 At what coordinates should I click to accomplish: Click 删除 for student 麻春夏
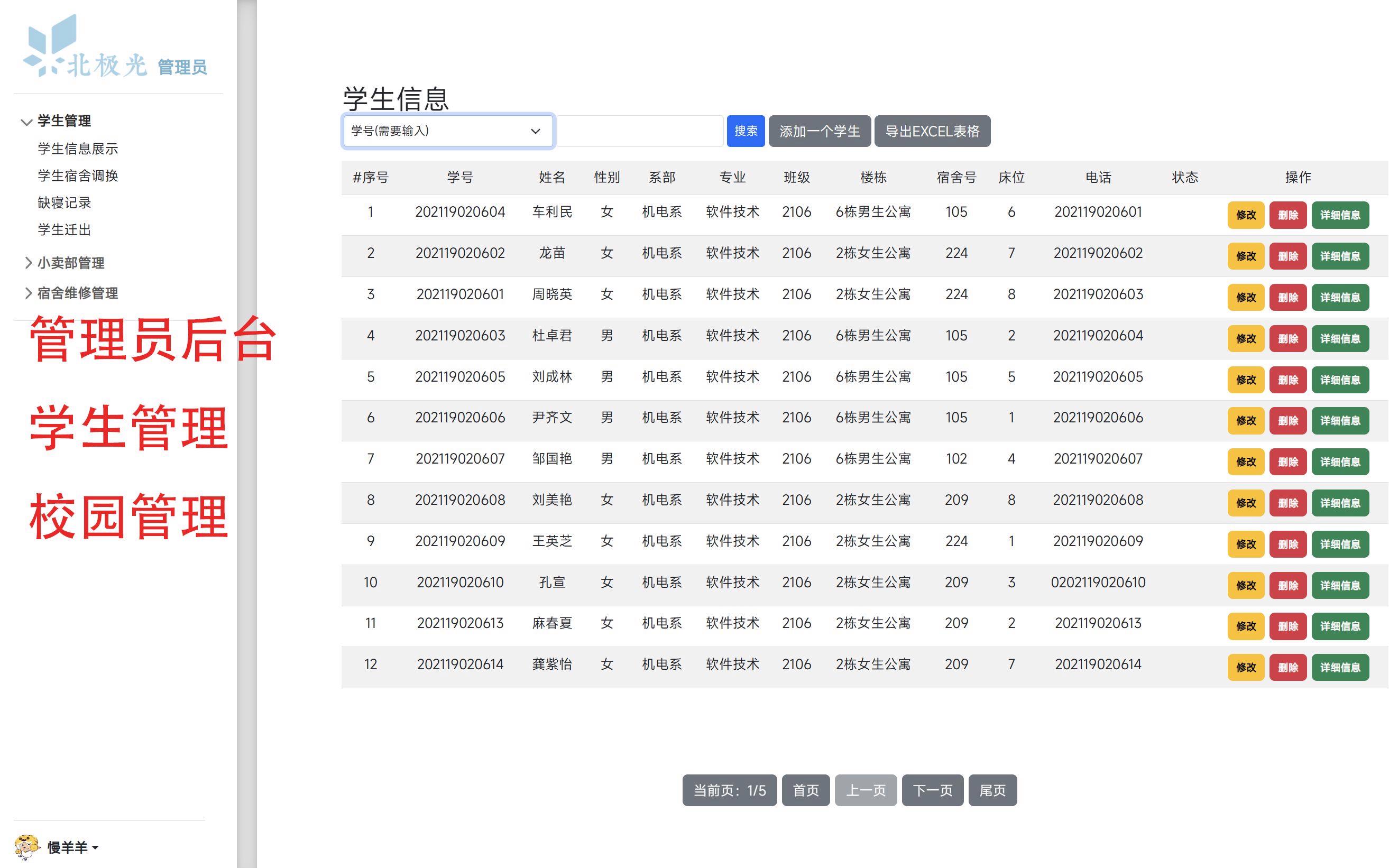click(x=1288, y=626)
